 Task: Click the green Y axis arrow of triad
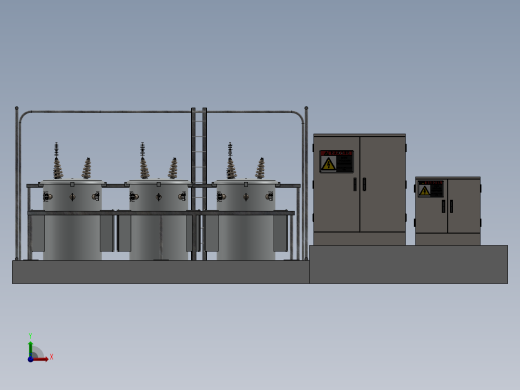tap(30, 348)
